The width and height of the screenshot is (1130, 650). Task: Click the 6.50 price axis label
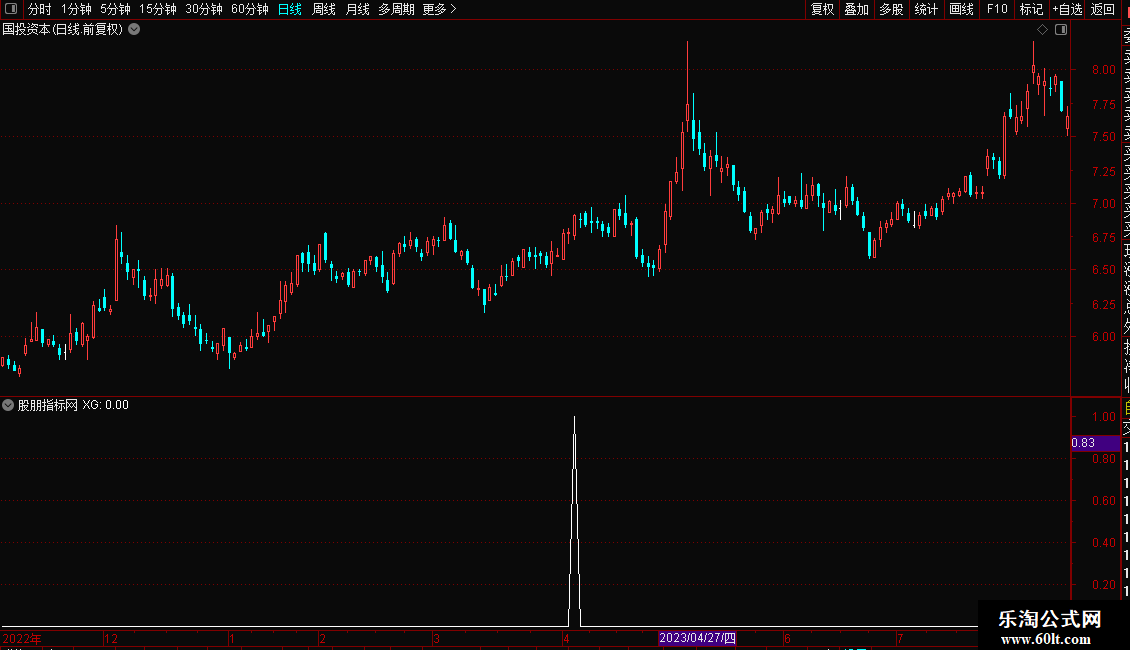point(1103,270)
